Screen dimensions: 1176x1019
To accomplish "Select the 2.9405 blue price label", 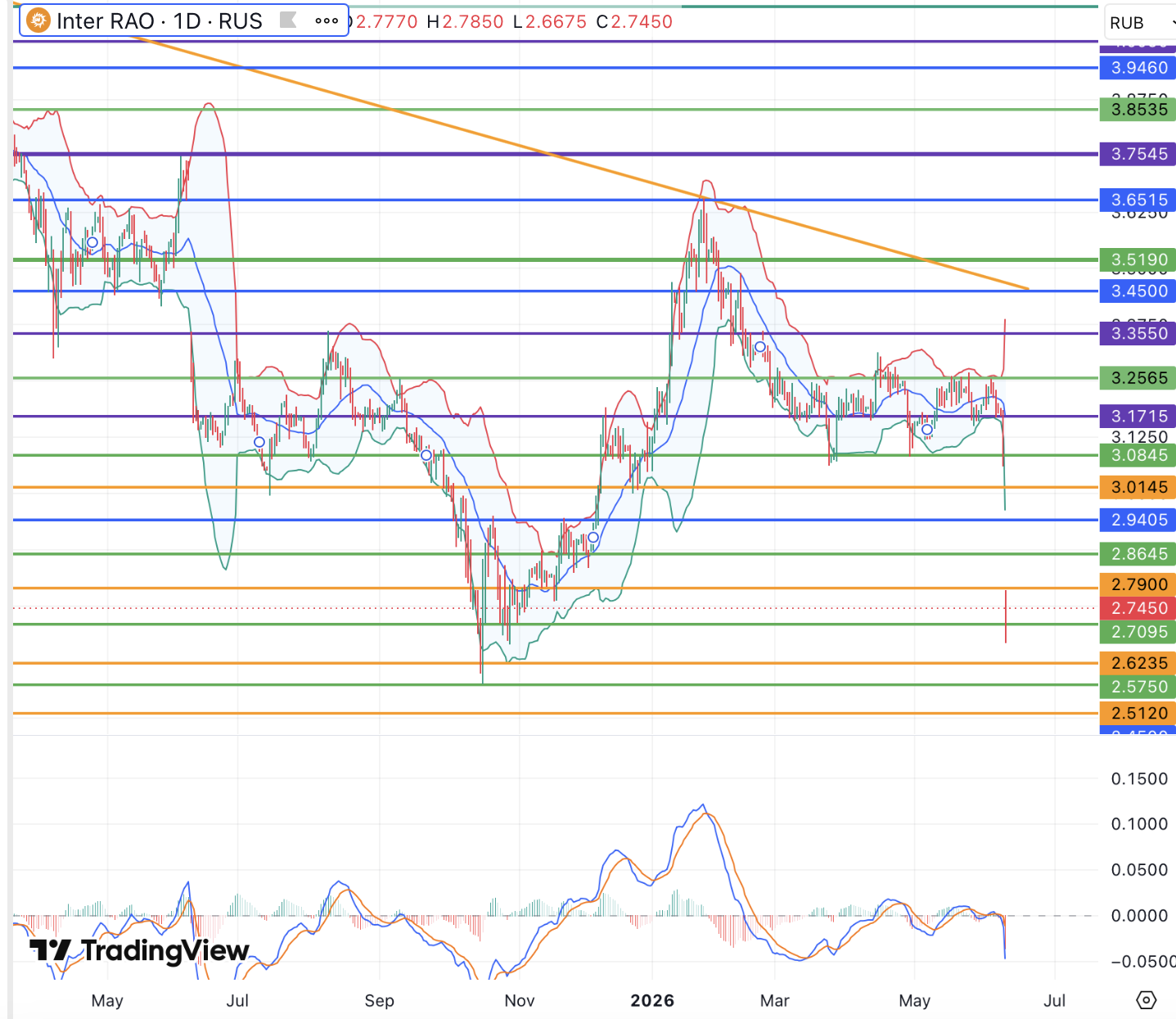I will tap(1138, 521).
